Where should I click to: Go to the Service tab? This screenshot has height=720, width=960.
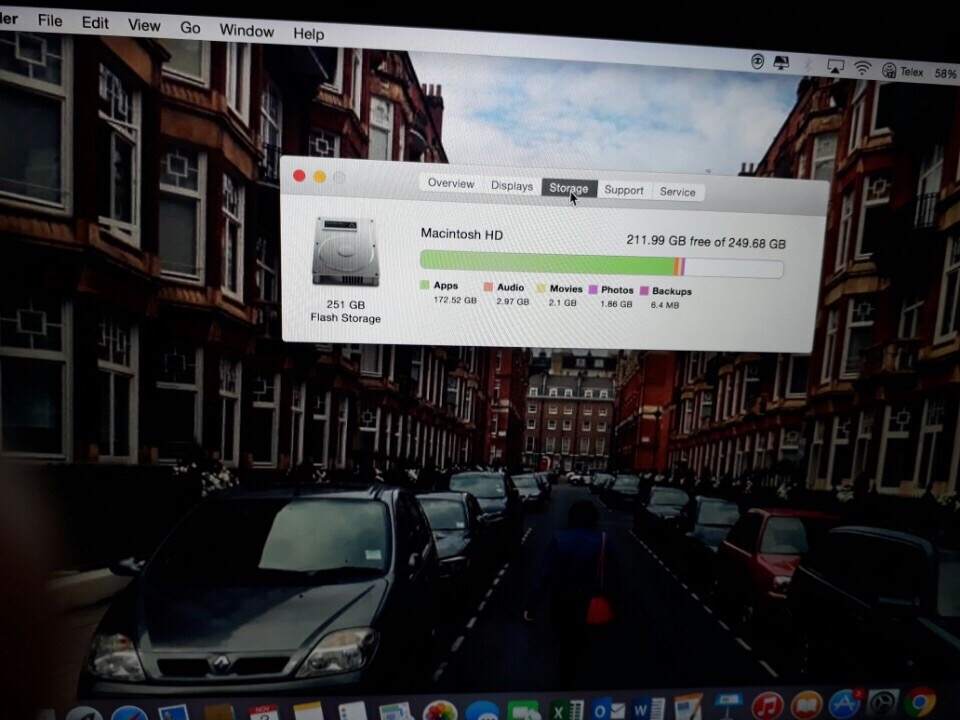point(677,192)
